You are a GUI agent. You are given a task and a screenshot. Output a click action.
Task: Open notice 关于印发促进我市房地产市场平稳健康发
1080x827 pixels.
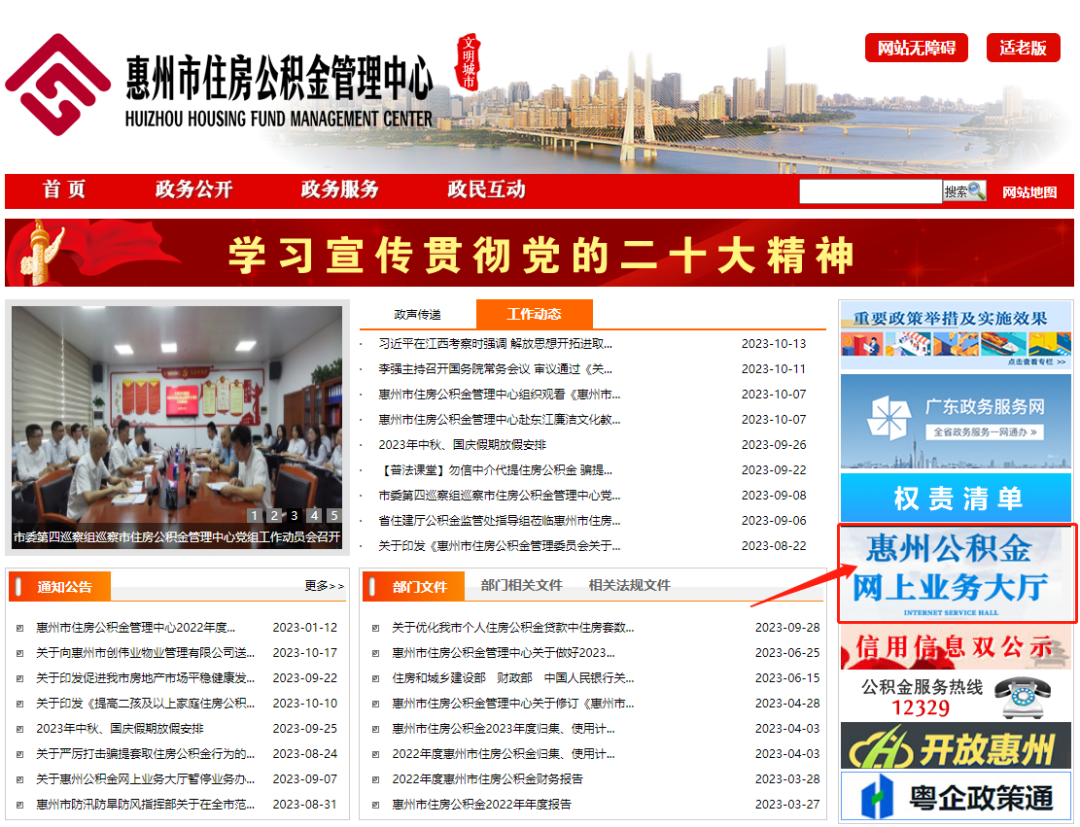[145, 678]
